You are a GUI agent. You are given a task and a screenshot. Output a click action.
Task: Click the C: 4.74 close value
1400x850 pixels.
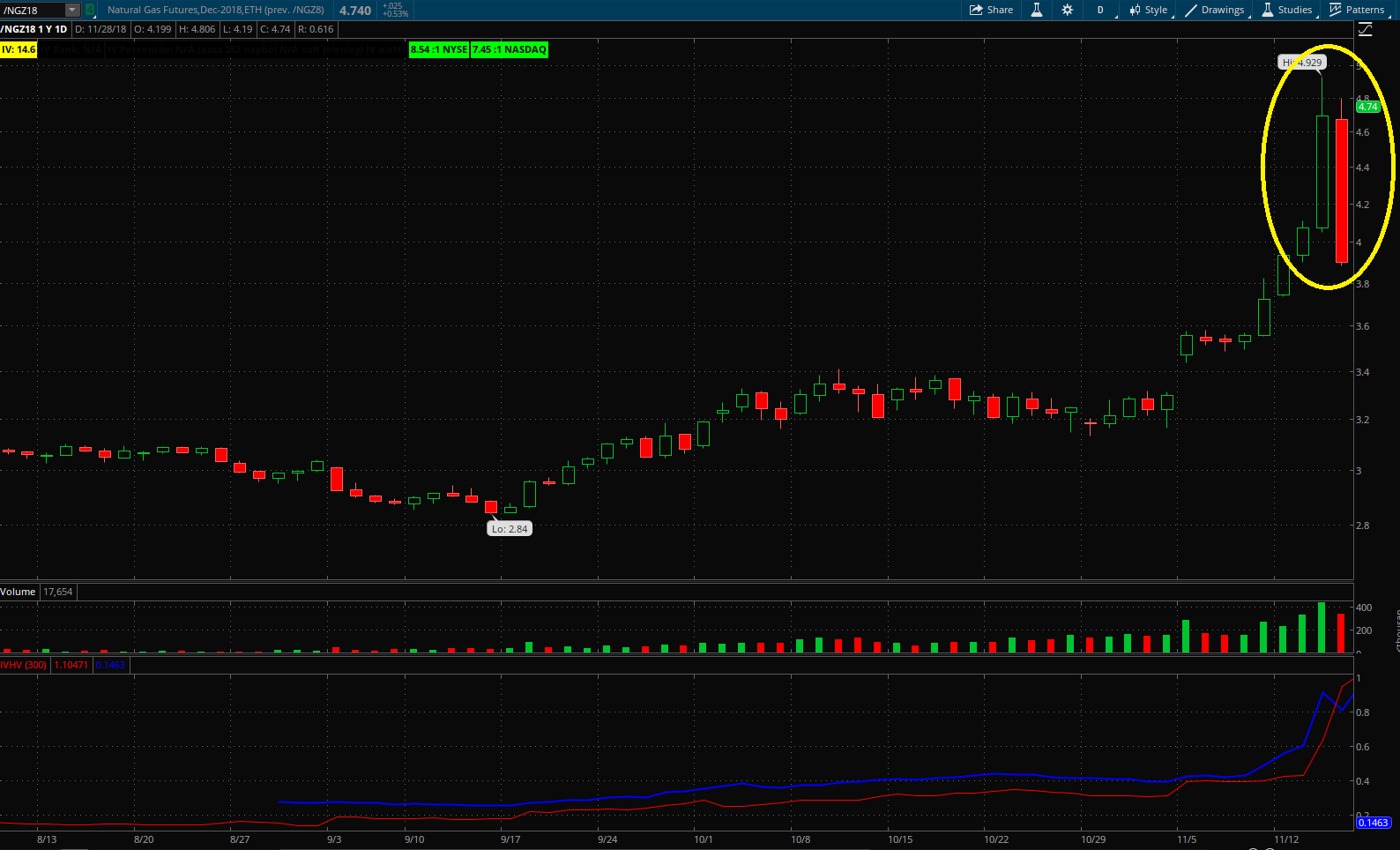[x=274, y=29]
